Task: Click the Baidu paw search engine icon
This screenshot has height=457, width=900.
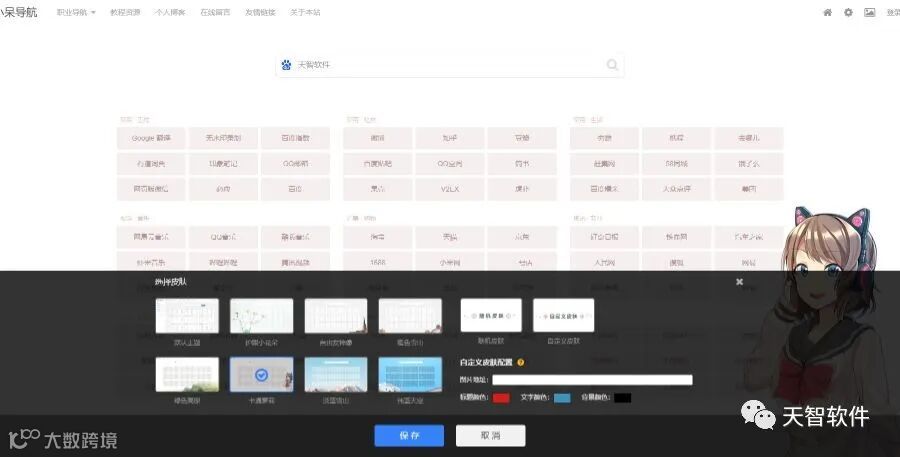Action: [x=286, y=65]
